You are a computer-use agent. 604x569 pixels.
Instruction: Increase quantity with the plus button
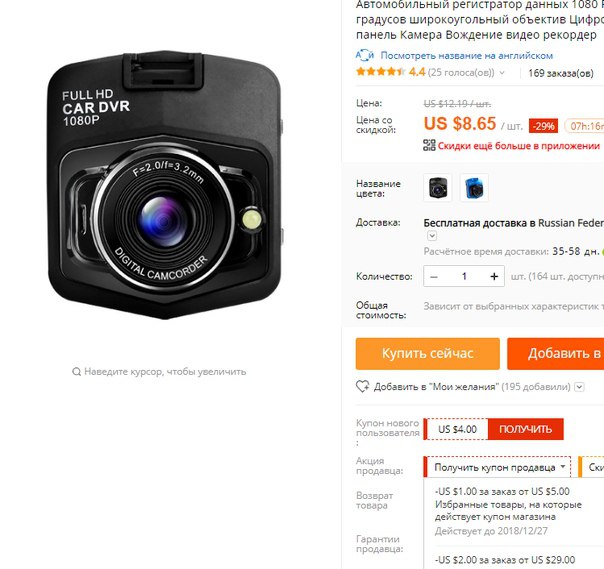[494, 277]
